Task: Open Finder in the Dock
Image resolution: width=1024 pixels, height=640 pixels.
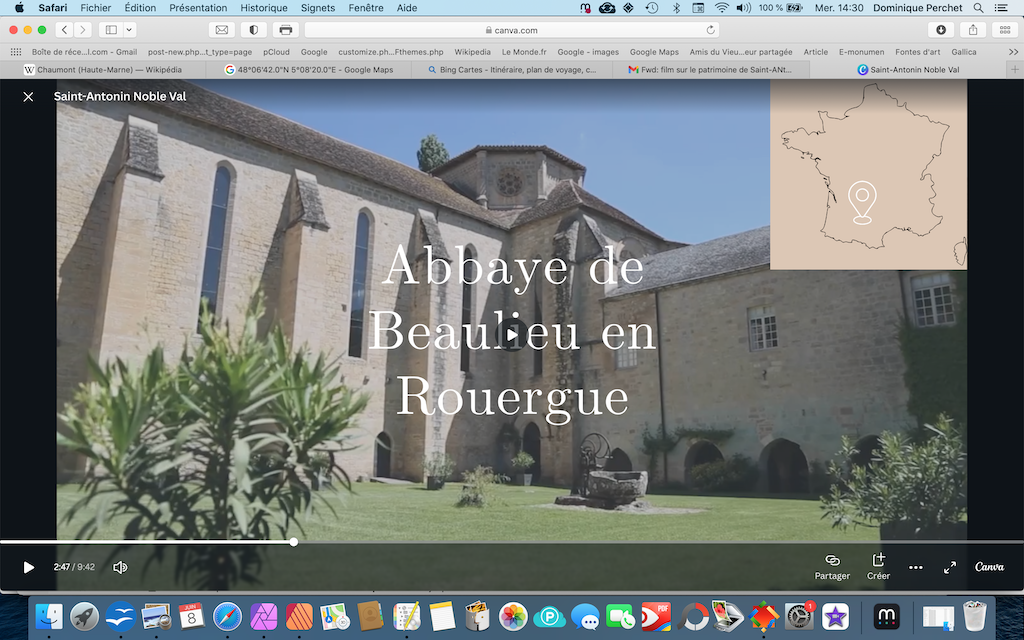Action: (x=49, y=616)
